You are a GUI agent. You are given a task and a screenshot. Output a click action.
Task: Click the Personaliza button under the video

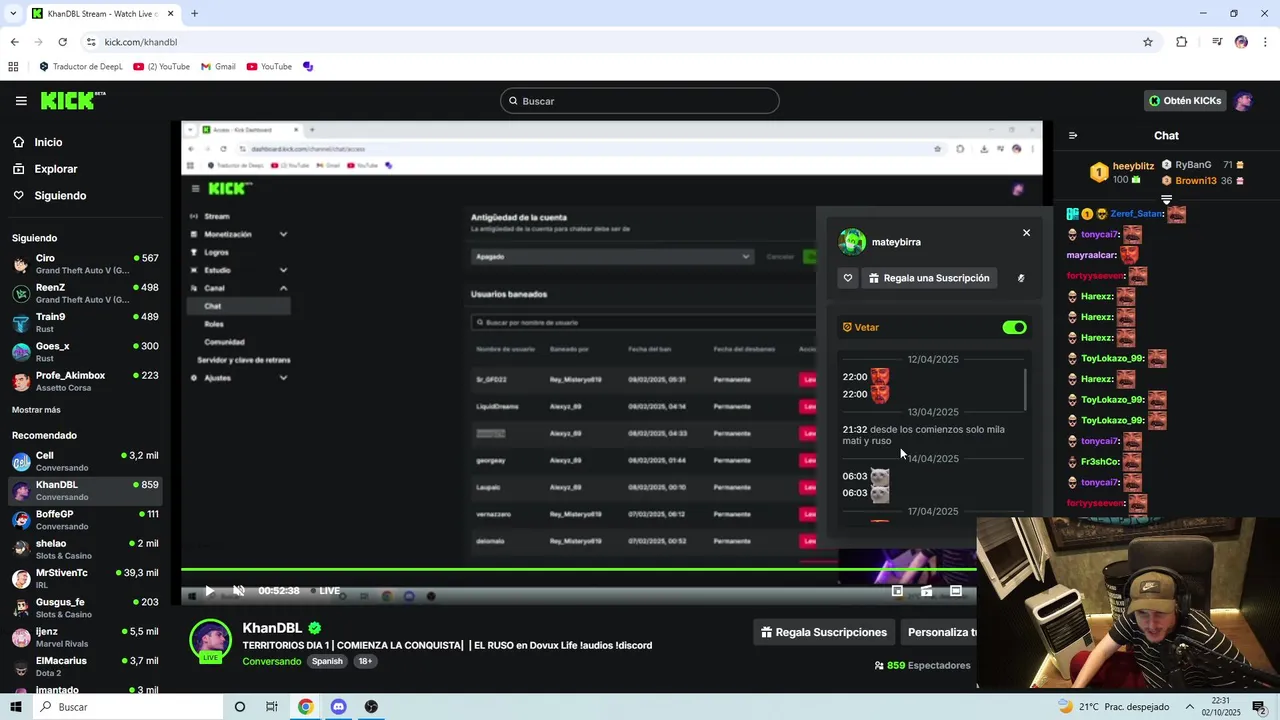tap(940, 632)
